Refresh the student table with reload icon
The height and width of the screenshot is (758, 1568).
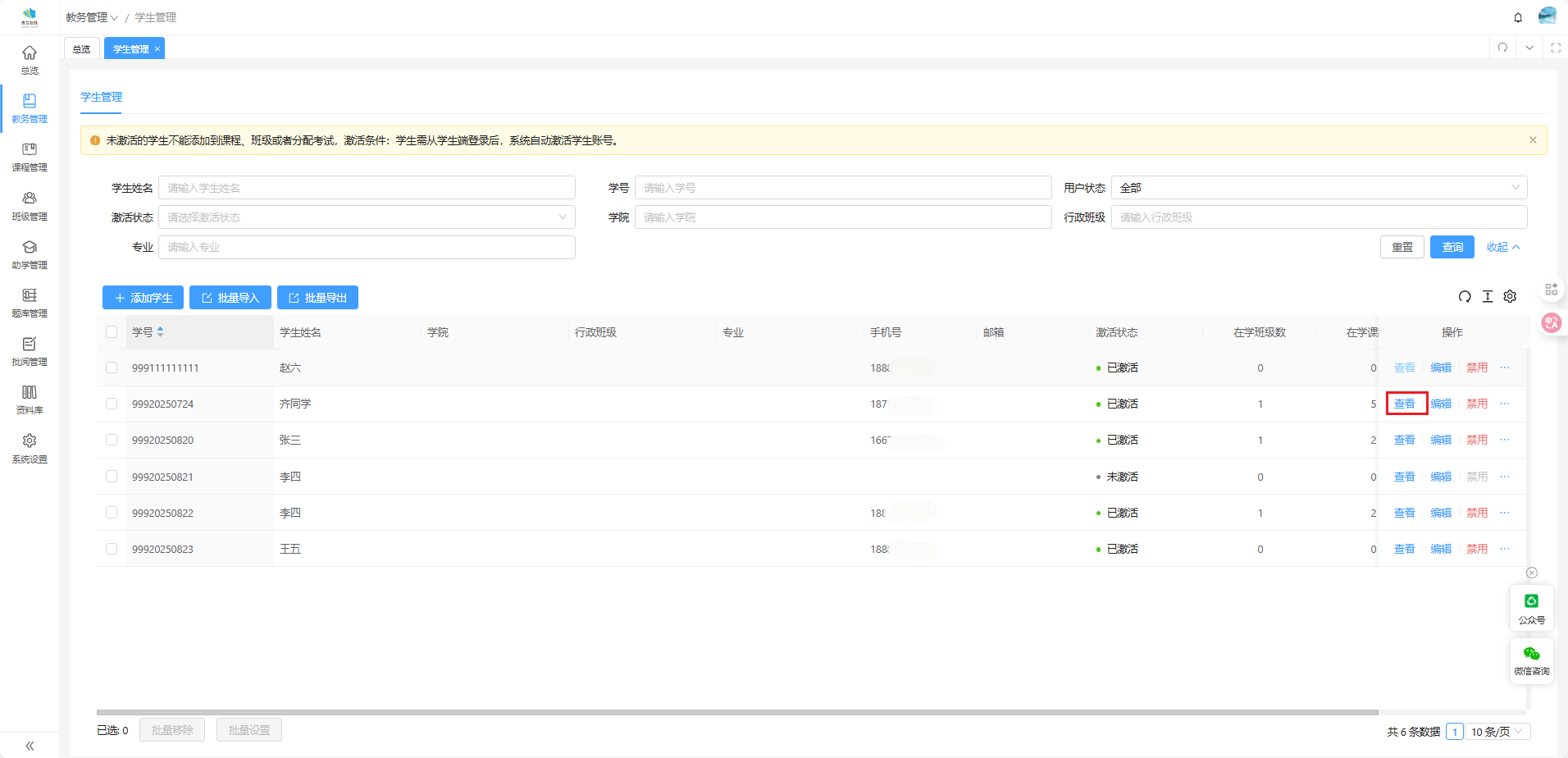pyautogui.click(x=1465, y=297)
